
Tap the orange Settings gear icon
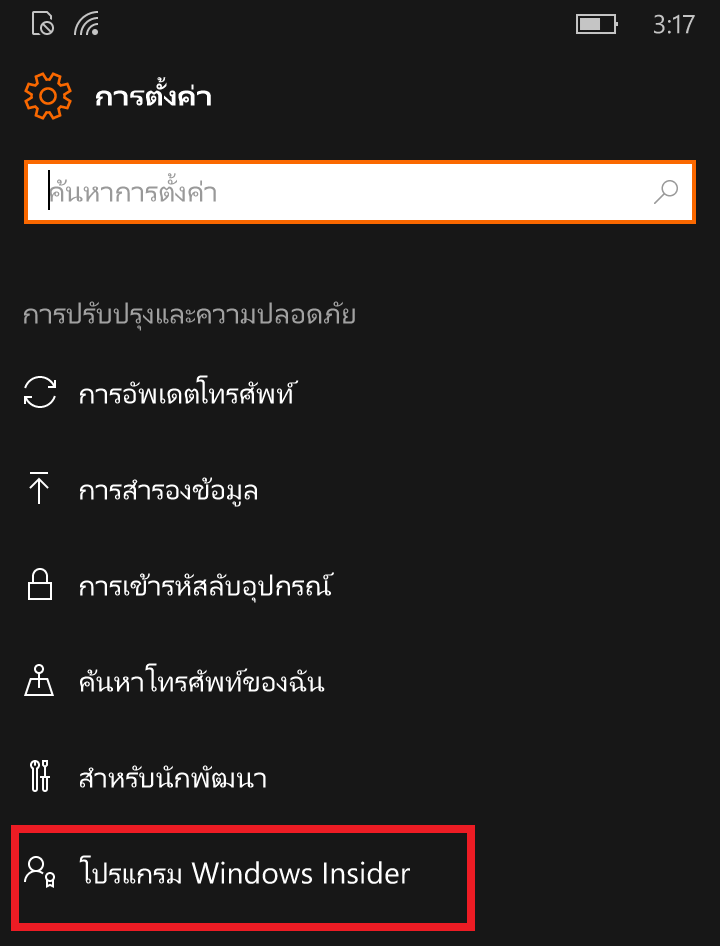(x=48, y=96)
